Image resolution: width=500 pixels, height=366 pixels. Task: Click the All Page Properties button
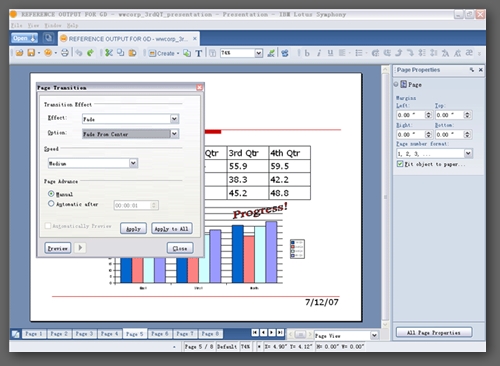click(434, 333)
